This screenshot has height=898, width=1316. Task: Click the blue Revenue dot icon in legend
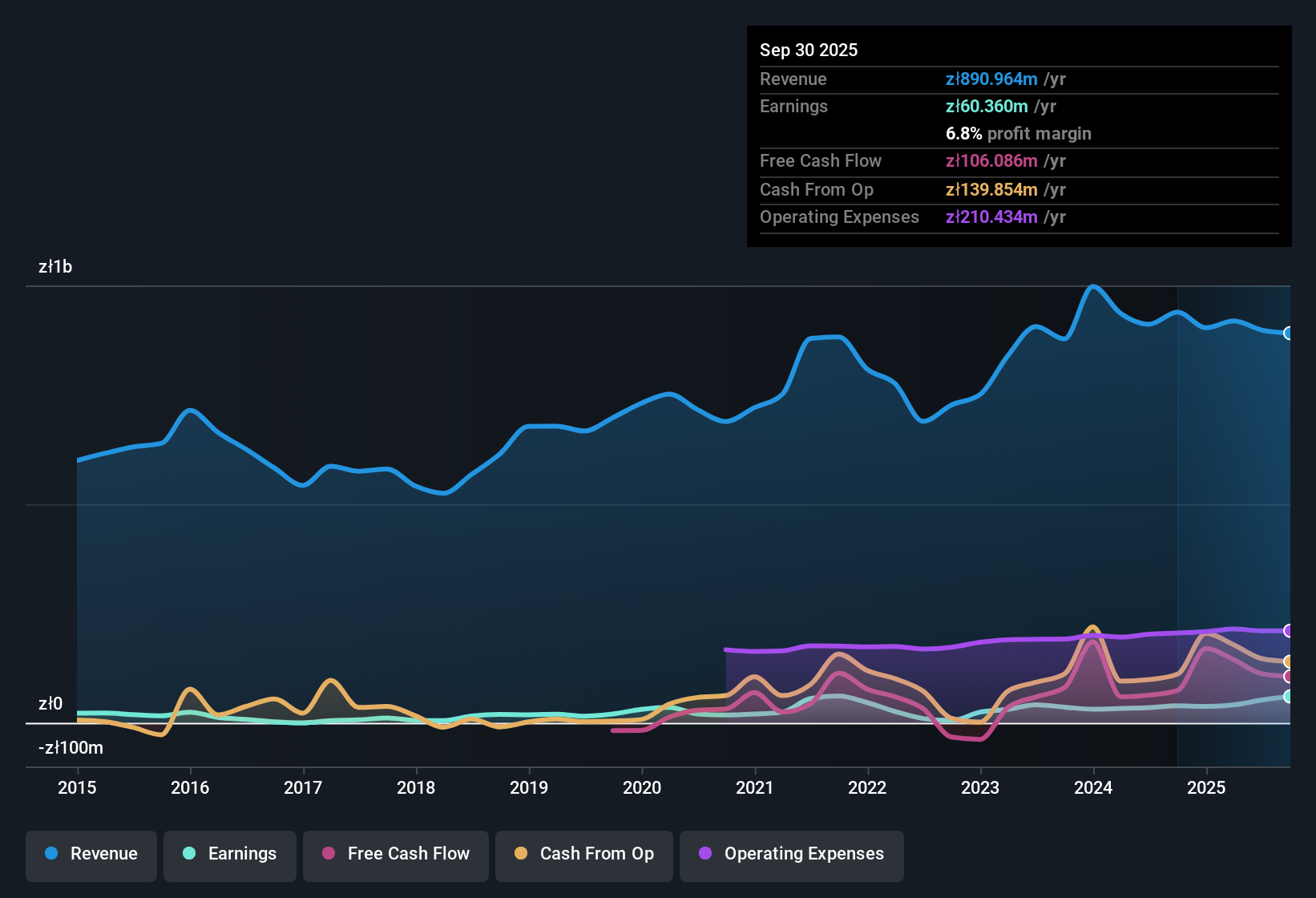50,854
